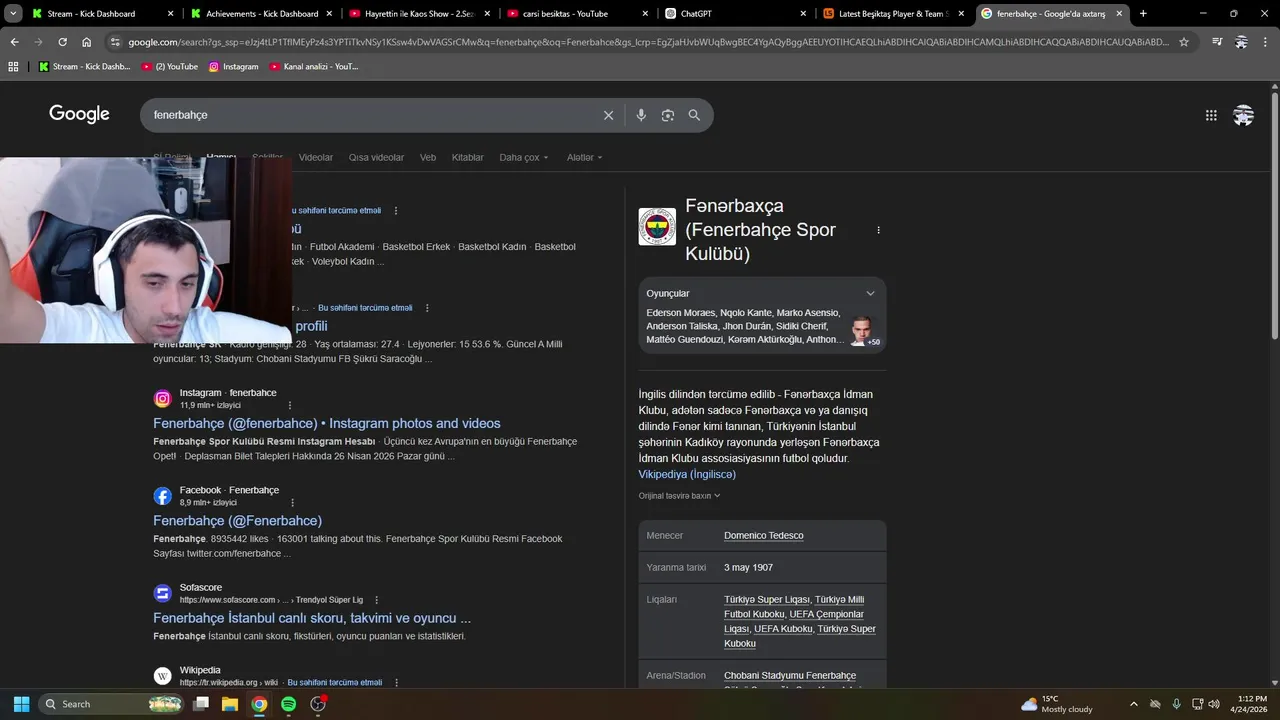Switch to the Qısa videolar tab
Screen dimensions: 1280x720
pos(376,158)
